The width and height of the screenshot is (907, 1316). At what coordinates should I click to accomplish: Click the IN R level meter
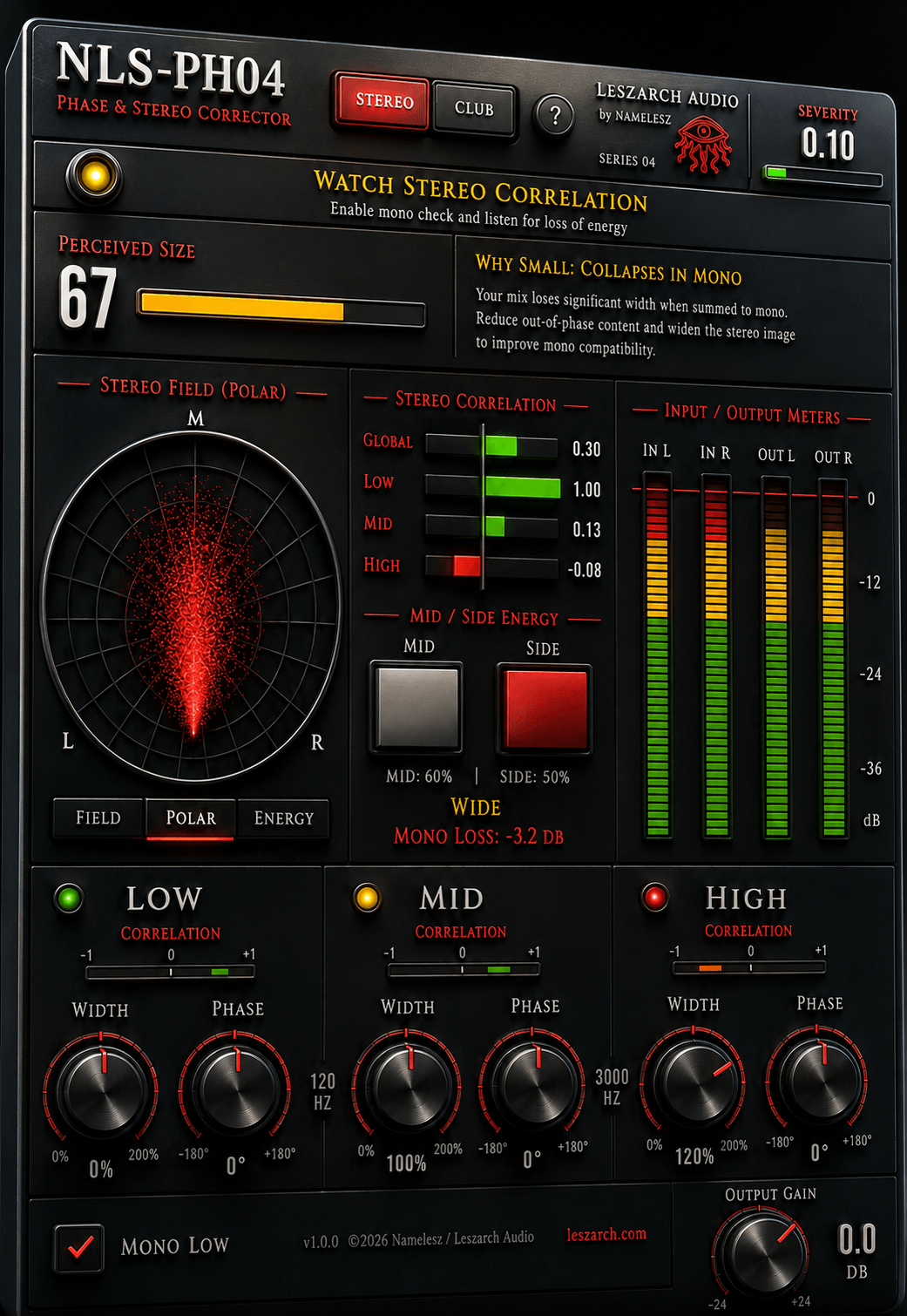tap(715, 656)
